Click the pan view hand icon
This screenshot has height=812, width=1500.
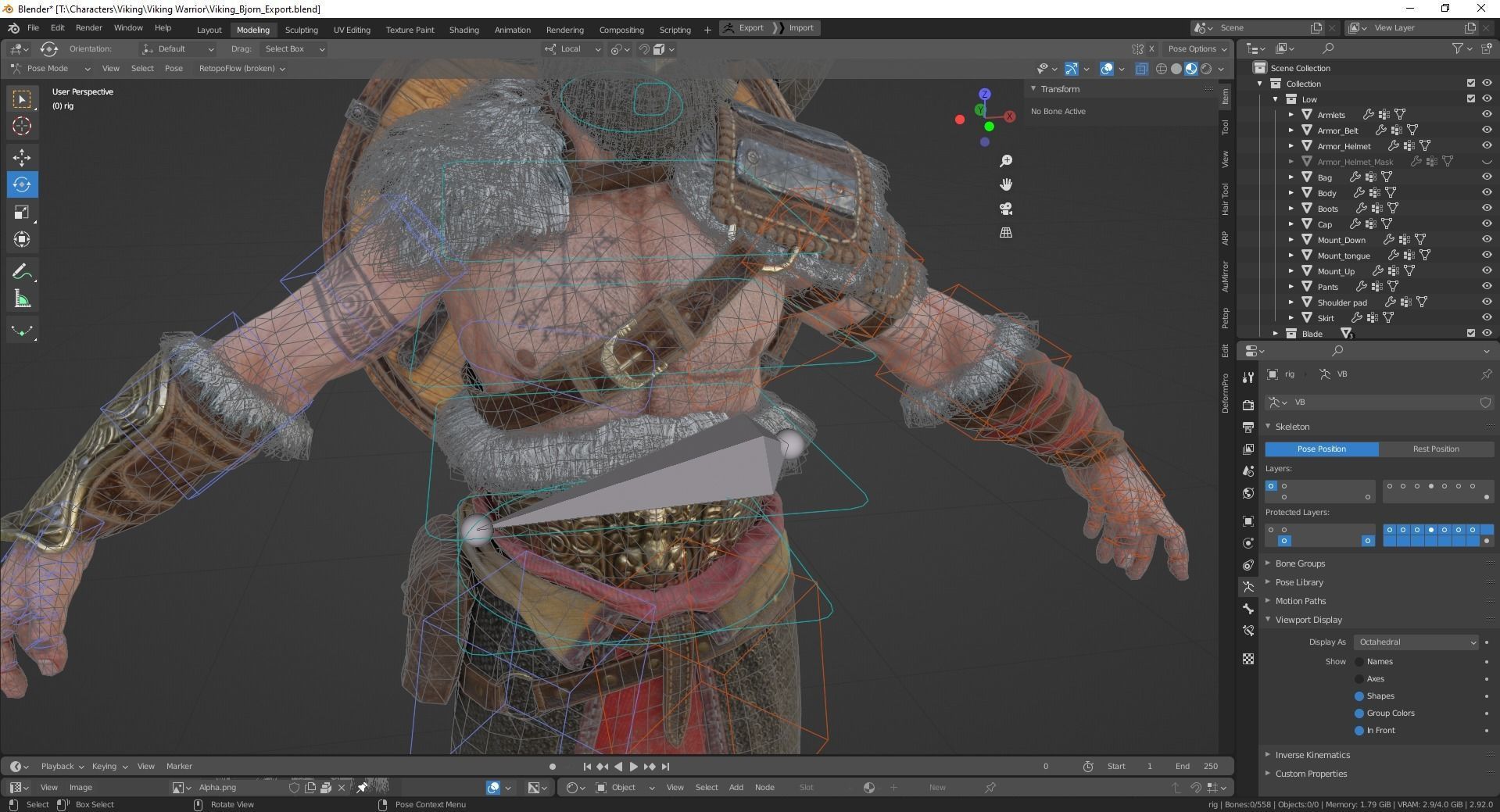tap(1006, 184)
